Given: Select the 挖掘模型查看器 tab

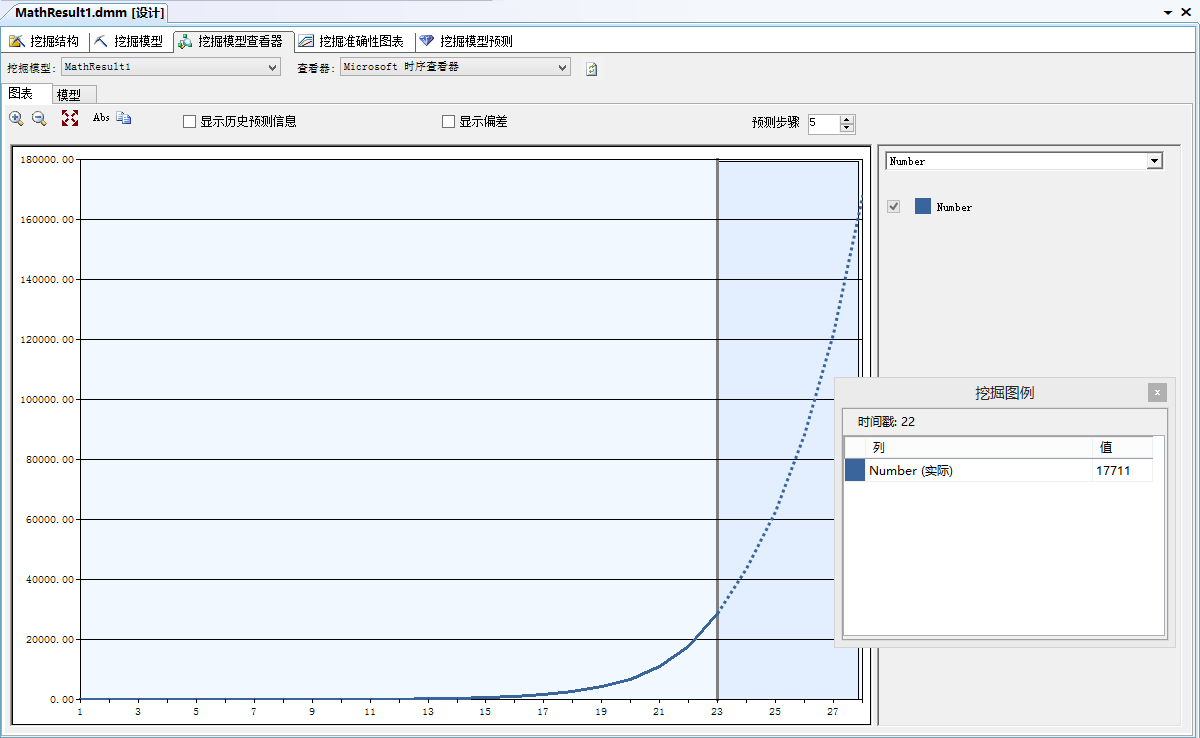Looking at the screenshot, I should click(231, 41).
